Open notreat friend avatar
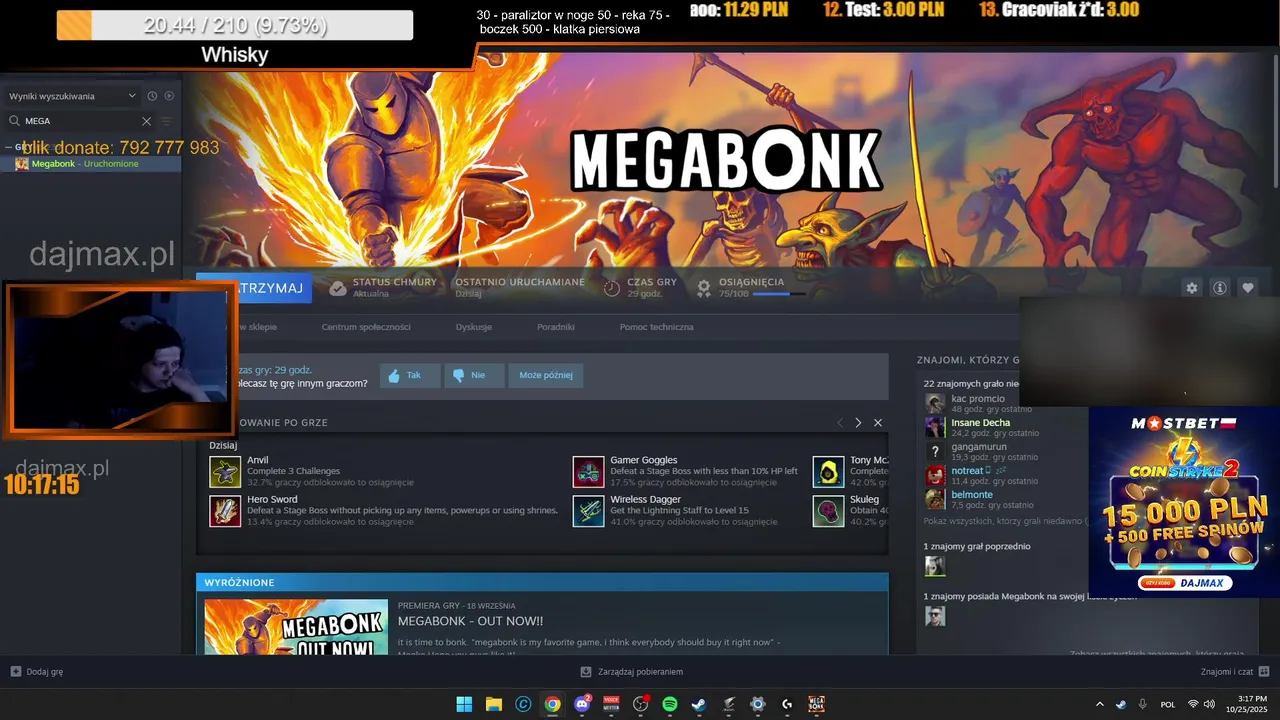Screen dimensions: 1280x720 point(935,475)
